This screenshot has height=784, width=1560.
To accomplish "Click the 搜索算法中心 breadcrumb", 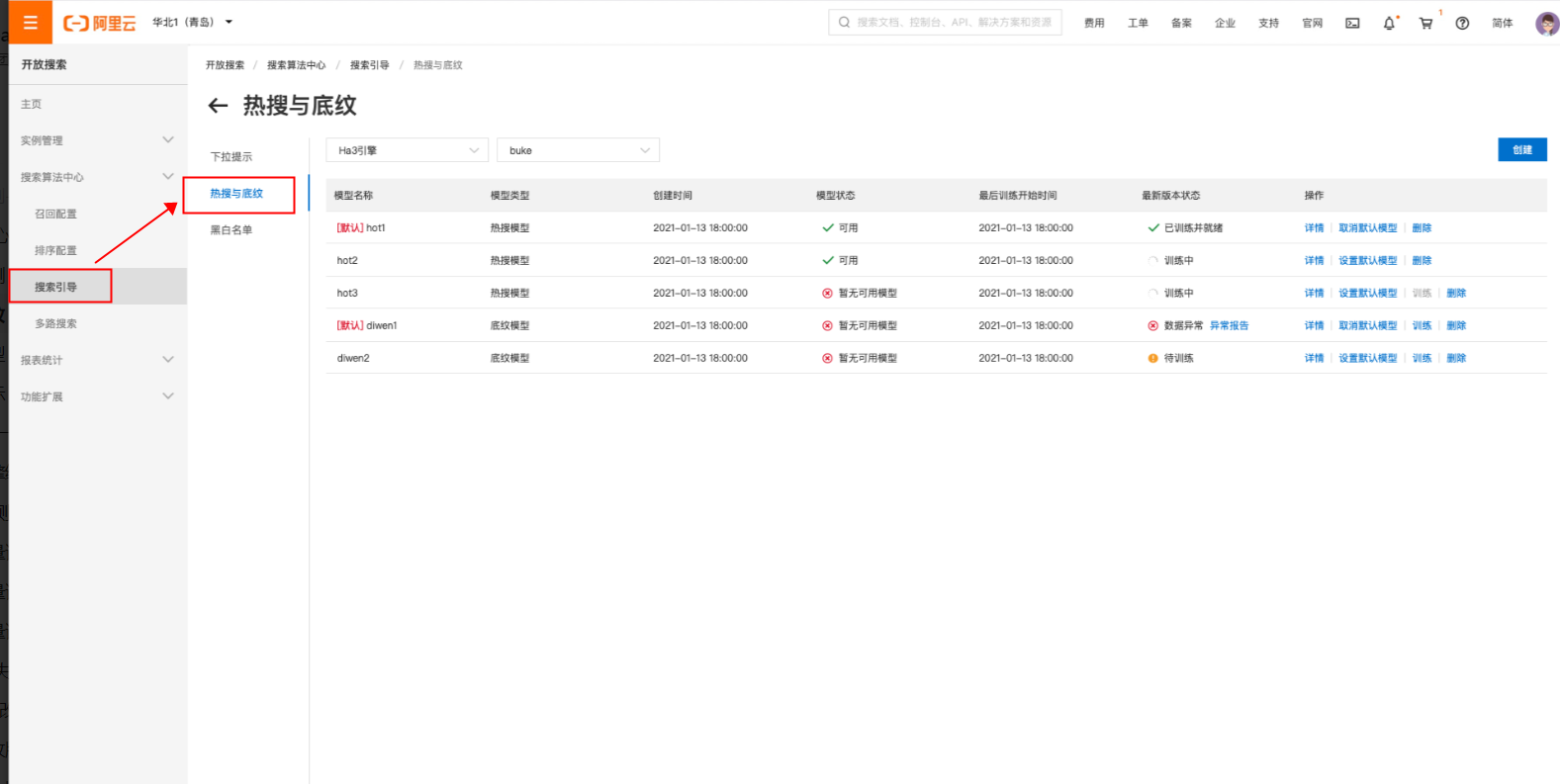I will pos(296,65).
